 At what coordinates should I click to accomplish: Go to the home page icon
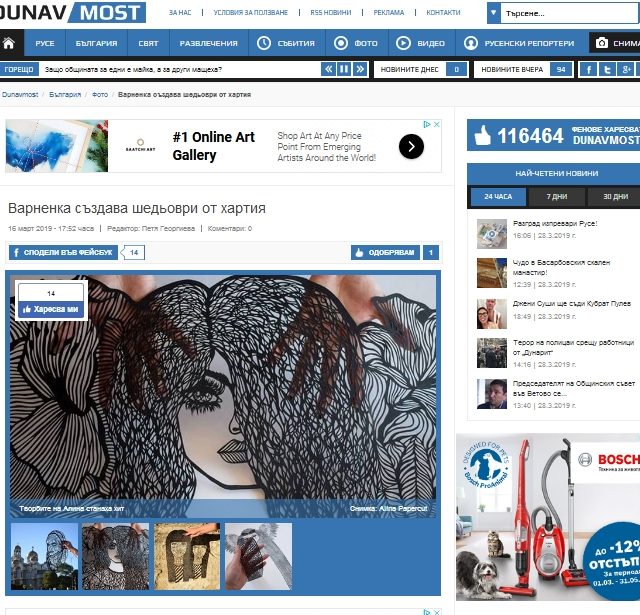[9, 43]
